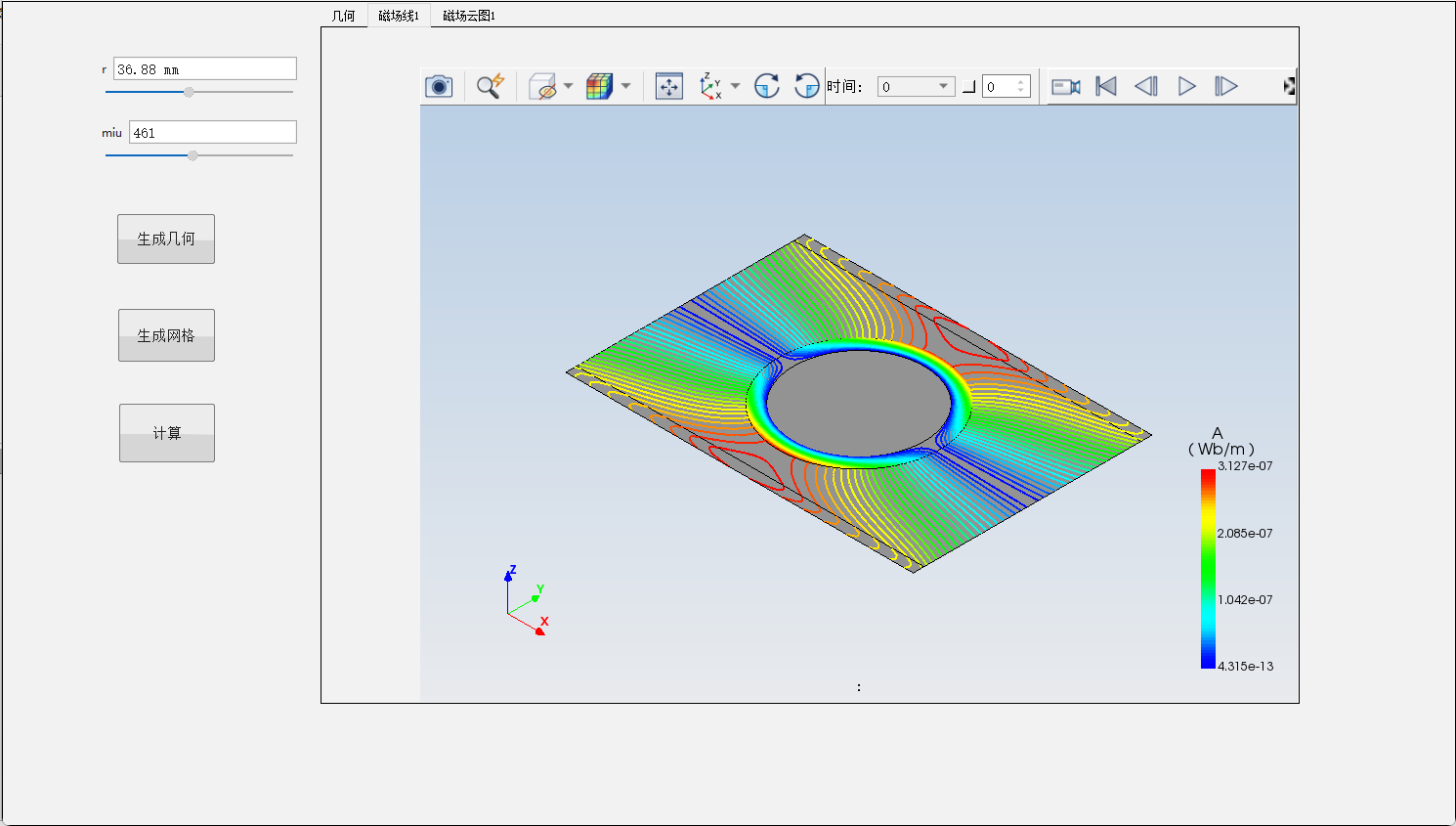
Task: Click legend value 2.085e-07
Action: (1245, 534)
